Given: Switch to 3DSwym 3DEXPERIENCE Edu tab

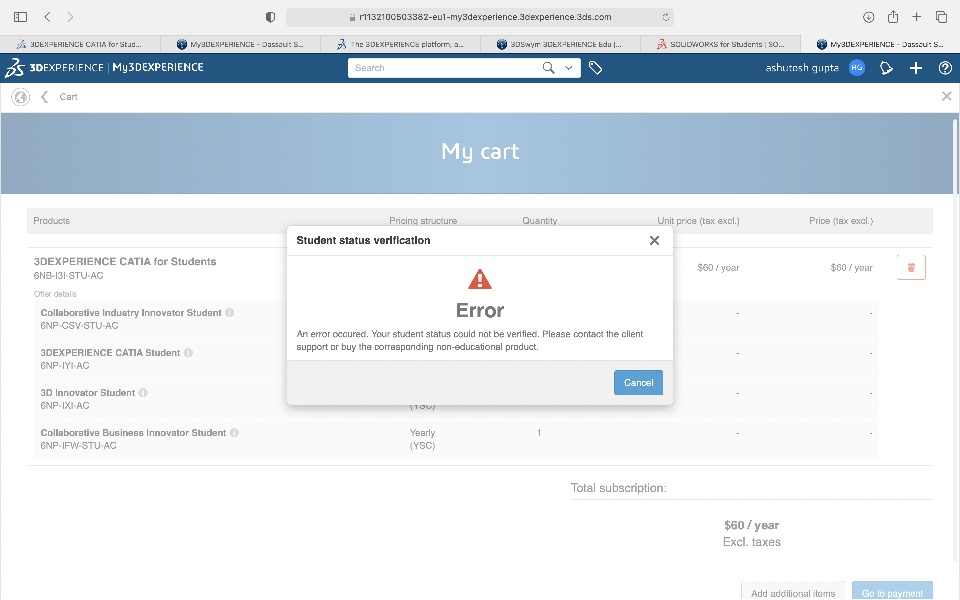Looking at the screenshot, I should [560, 44].
